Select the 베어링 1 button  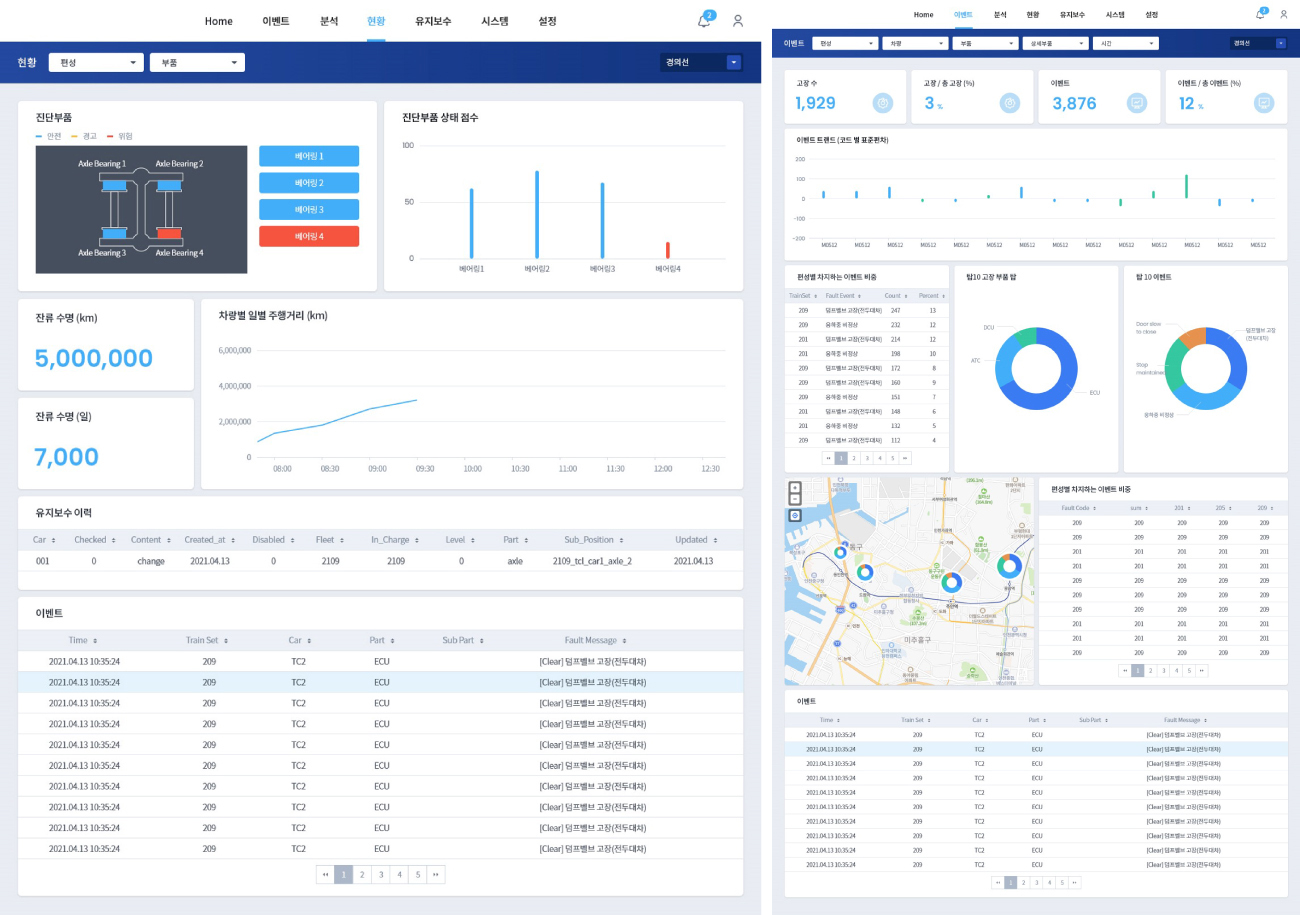(309, 156)
